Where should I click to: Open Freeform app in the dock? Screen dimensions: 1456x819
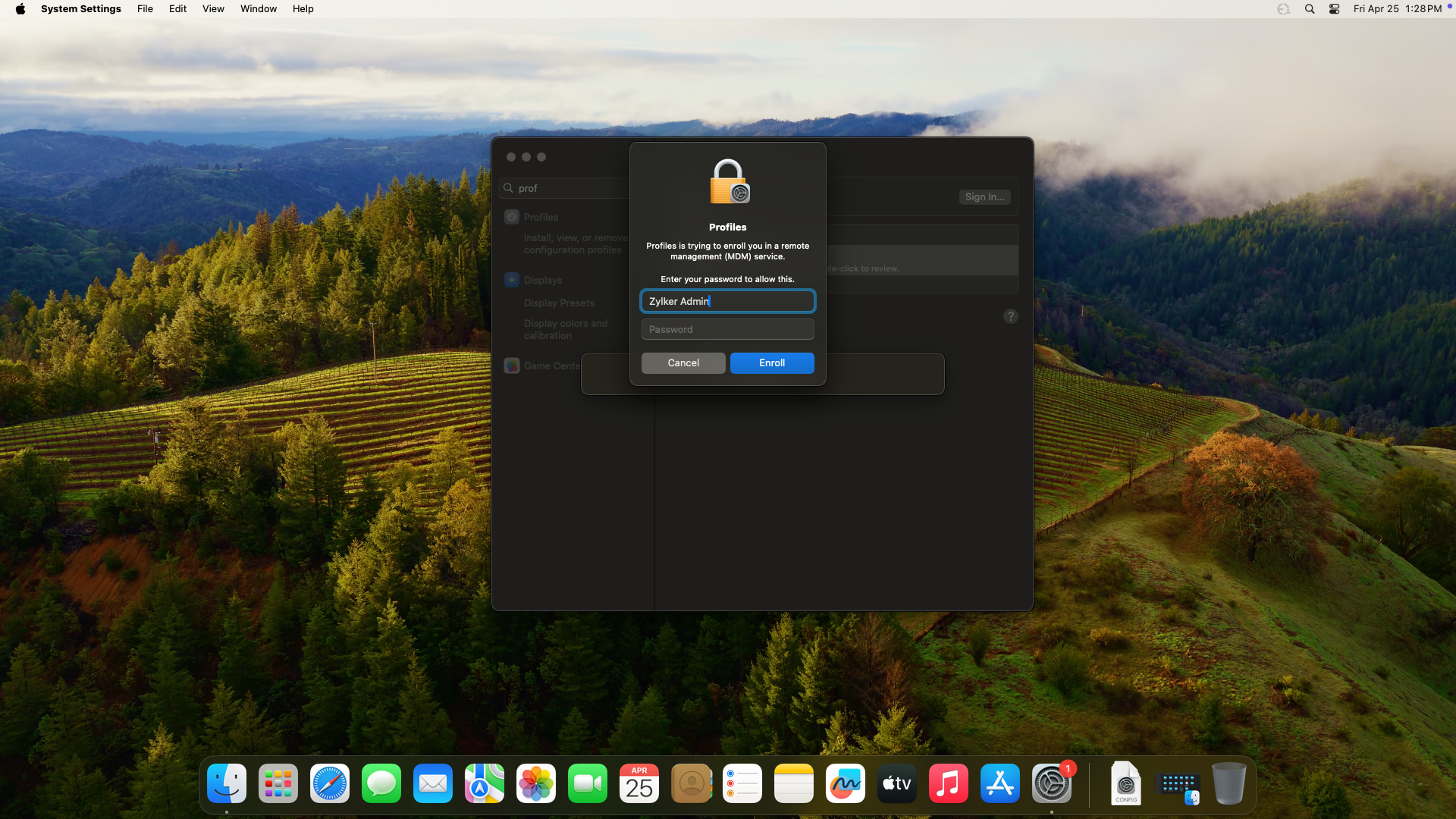pos(846,783)
